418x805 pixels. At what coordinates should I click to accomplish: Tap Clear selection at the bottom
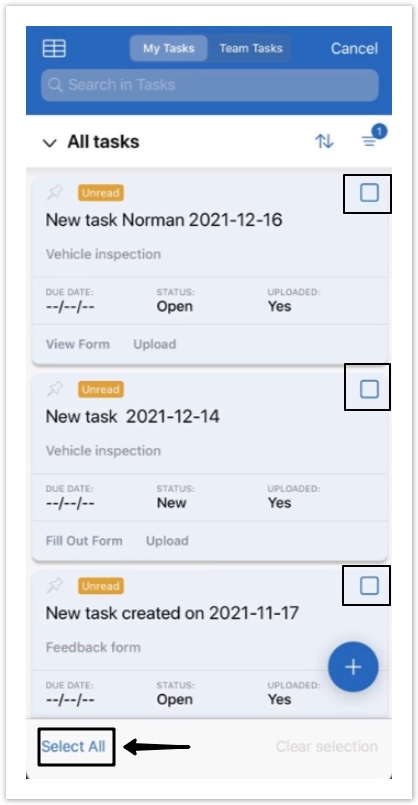(x=327, y=746)
